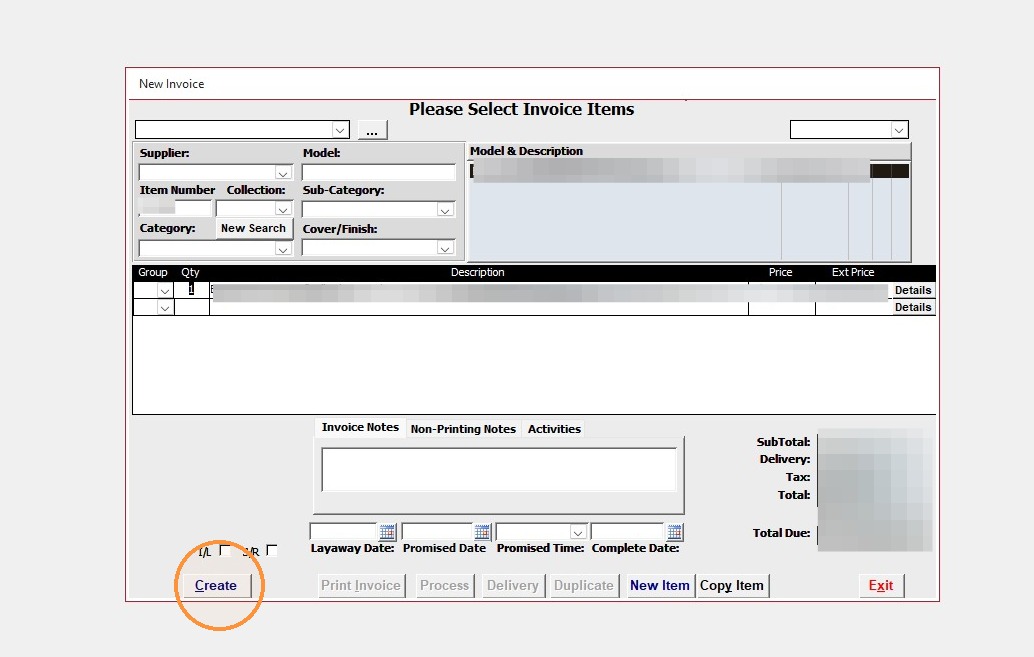The width and height of the screenshot is (1034, 657).
Task: Tick the S/R checkbox
Action: coord(272,550)
